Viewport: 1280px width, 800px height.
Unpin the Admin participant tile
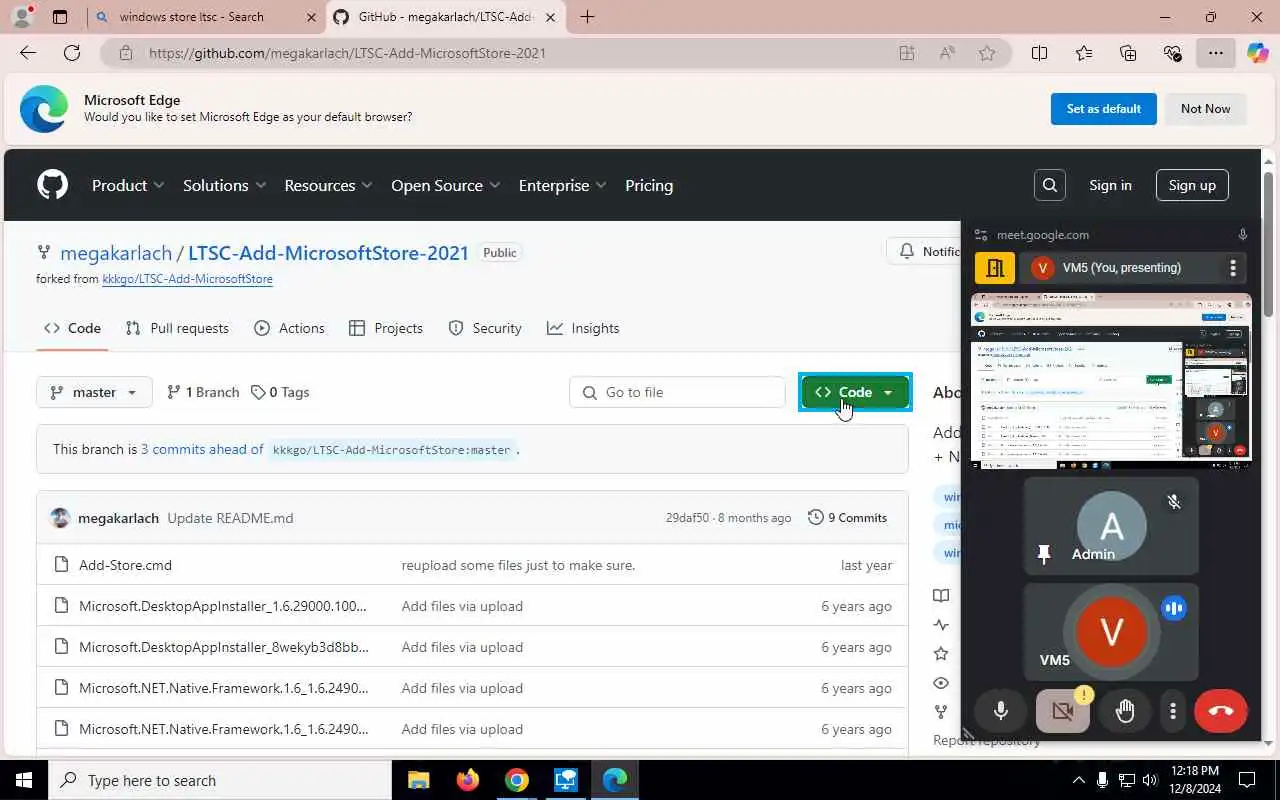[1044, 554]
